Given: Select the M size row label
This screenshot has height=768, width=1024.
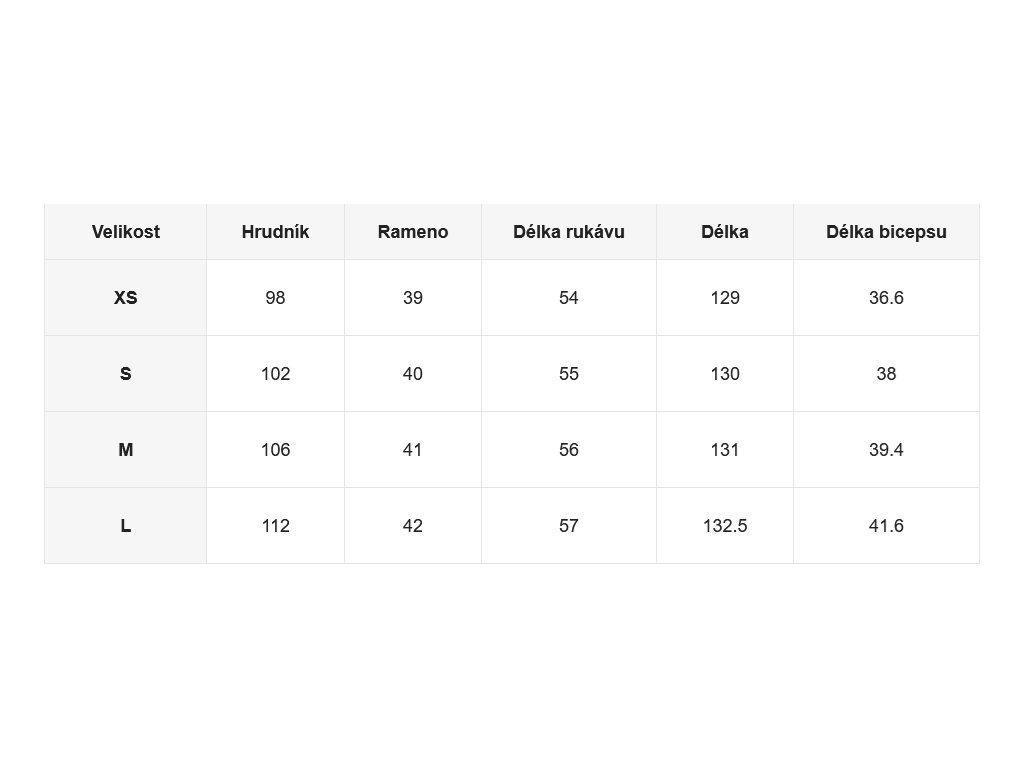Looking at the screenshot, I should point(125,449).
